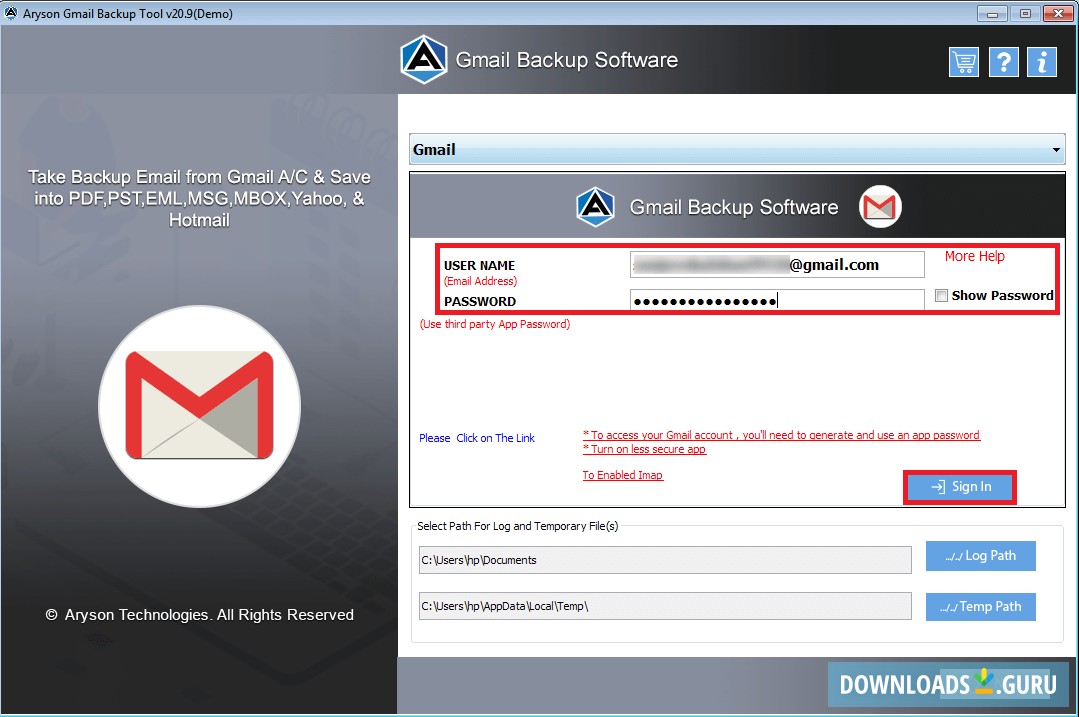The image size is (1079, 717).
Task: Click the To Enabled Imap link
Action: click(x=622, y=475)
